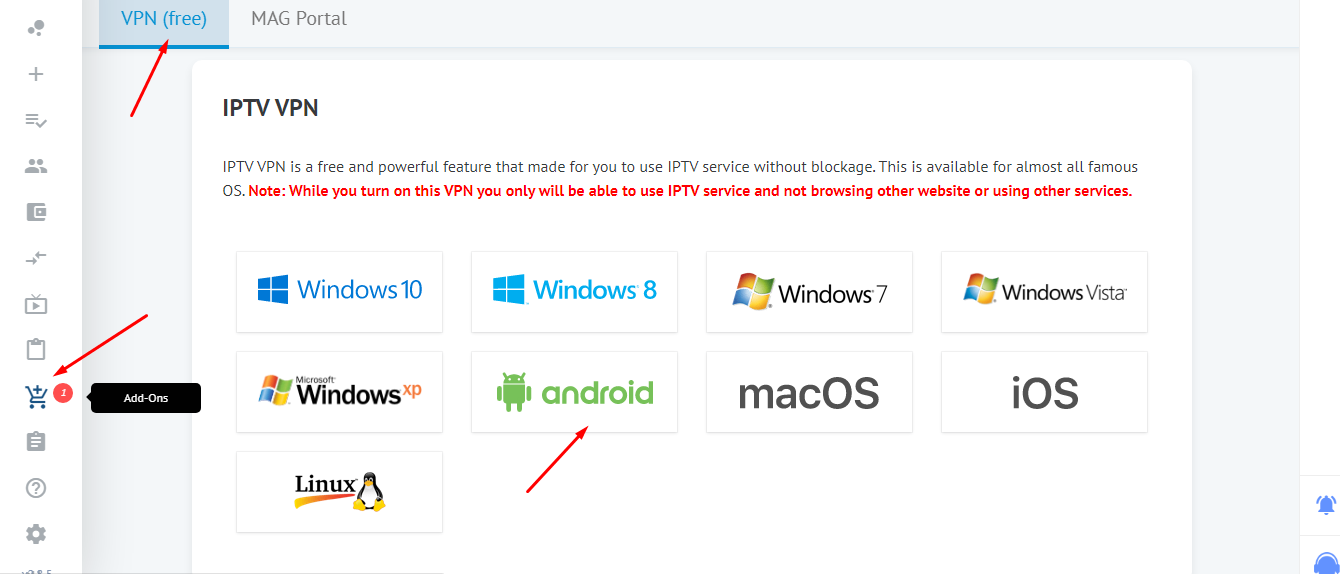Open the users group icon in sidebar
Screen dimensions: 1340x574
(x=36, y=166)
